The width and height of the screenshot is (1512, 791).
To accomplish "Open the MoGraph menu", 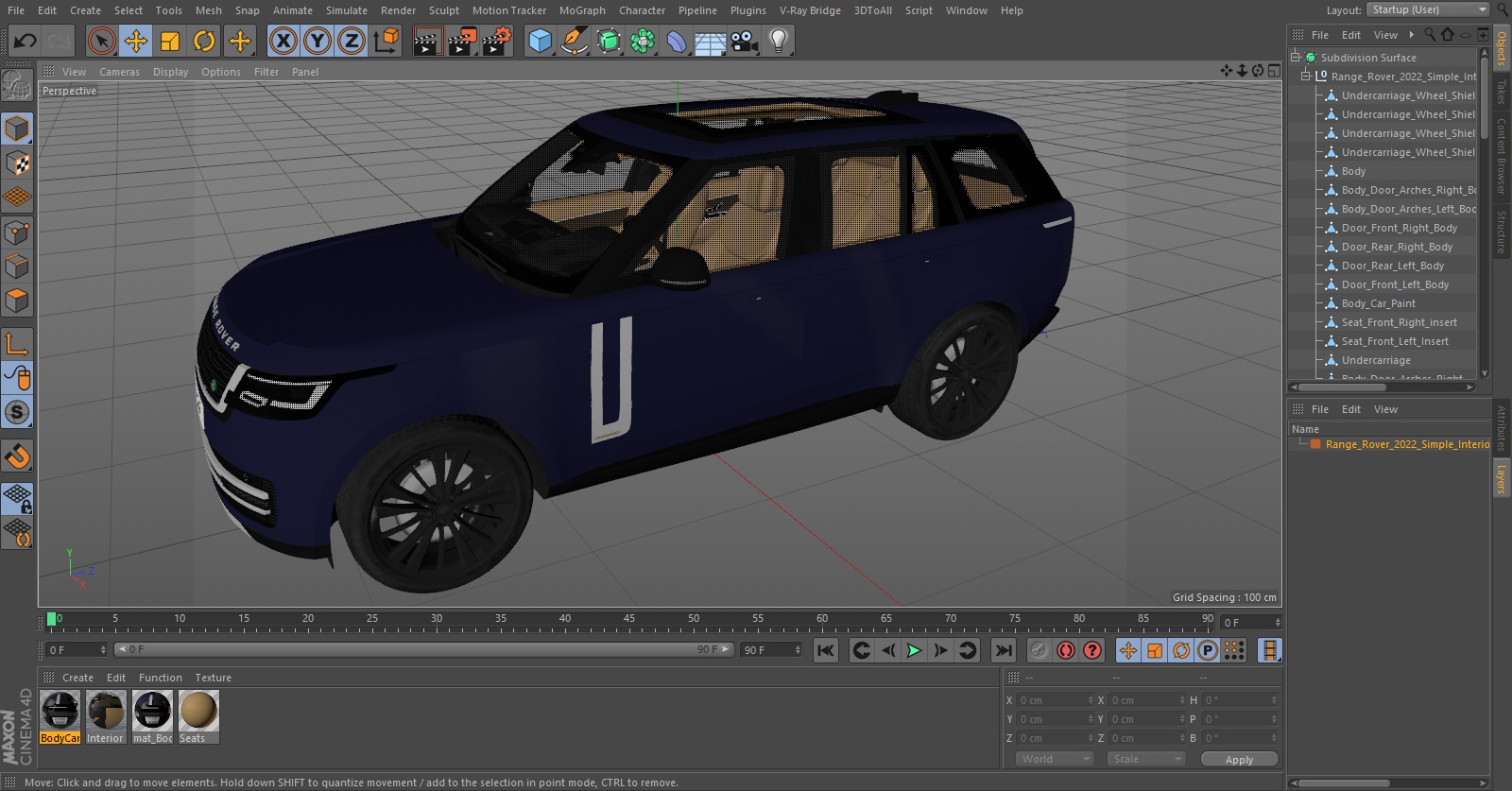I will pos(582,10).
